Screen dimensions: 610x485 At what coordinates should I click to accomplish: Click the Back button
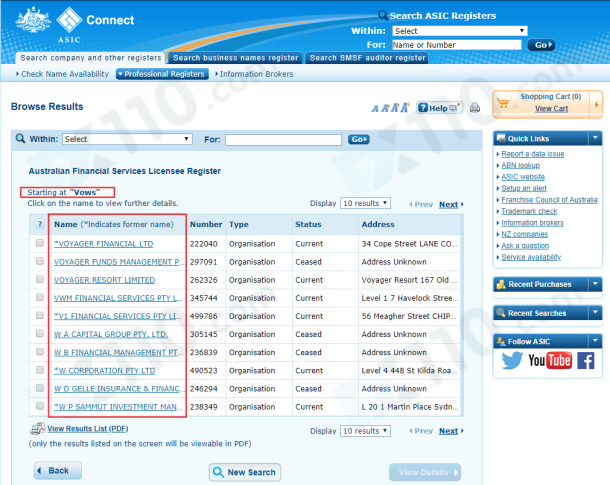58,471
